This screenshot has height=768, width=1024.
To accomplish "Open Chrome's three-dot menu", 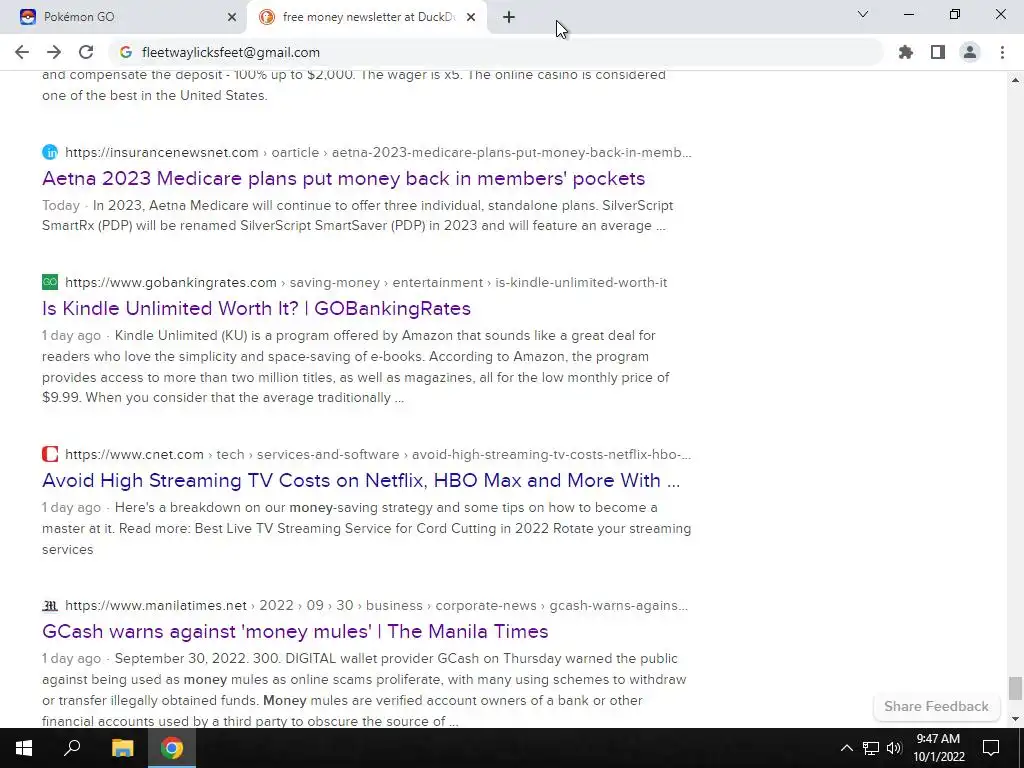I will [1002, 52].
